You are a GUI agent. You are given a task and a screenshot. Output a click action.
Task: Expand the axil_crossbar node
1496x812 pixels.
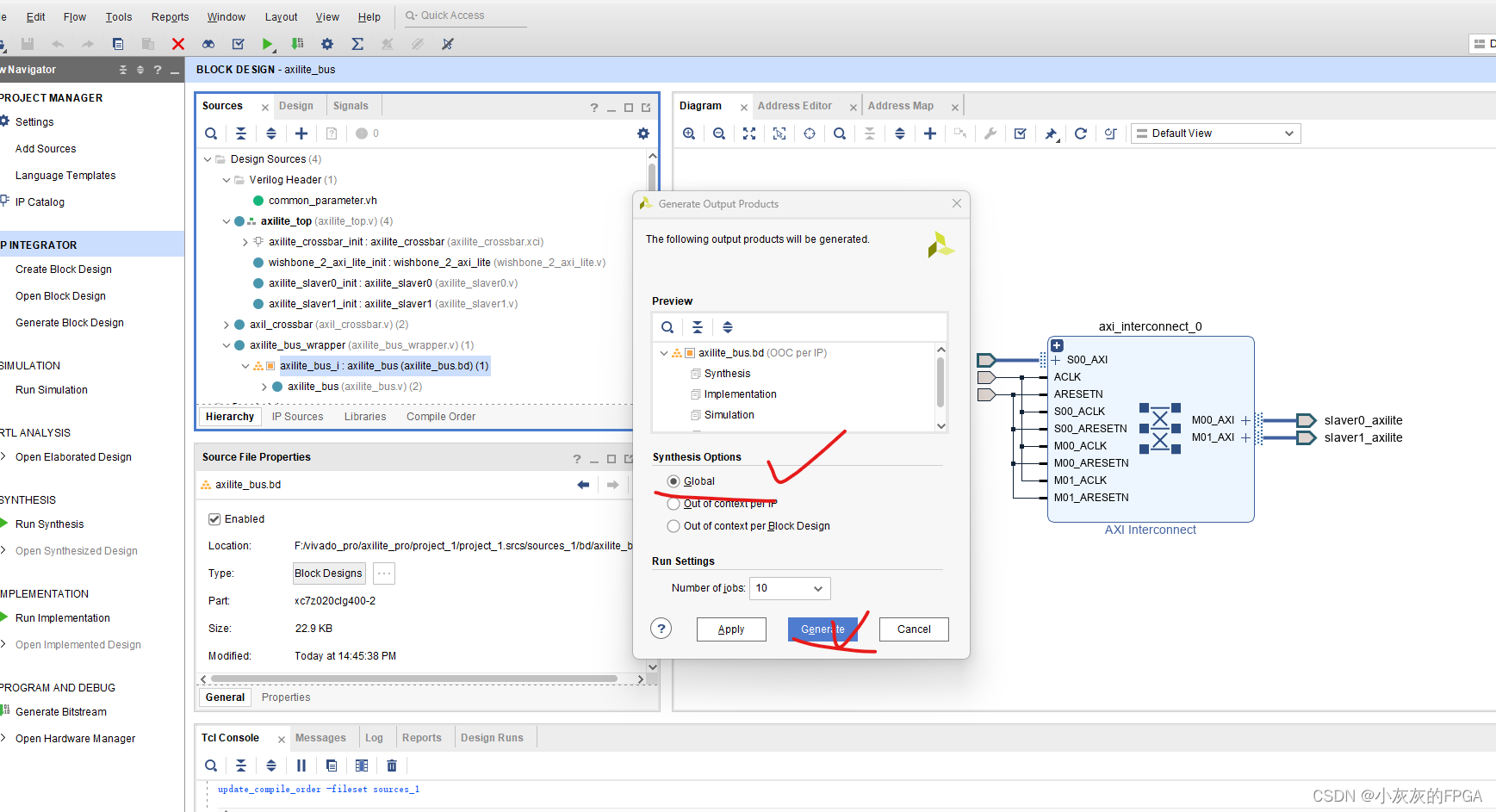(x=227, y=325)
